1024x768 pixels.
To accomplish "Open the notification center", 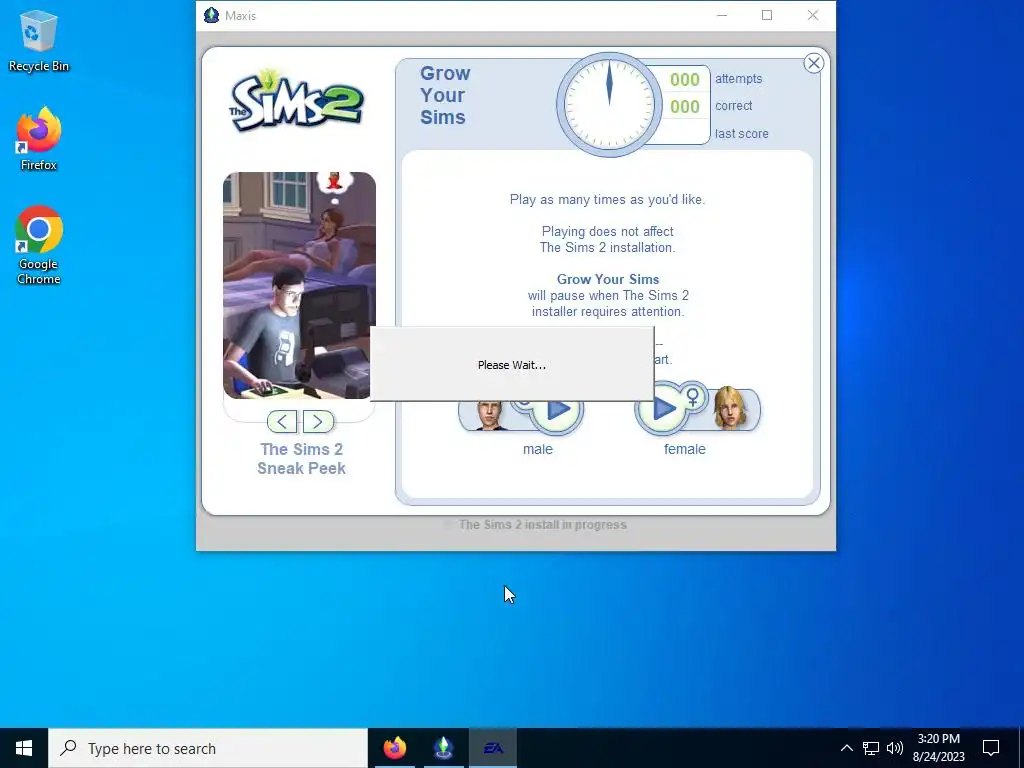I will click(991, 748).
